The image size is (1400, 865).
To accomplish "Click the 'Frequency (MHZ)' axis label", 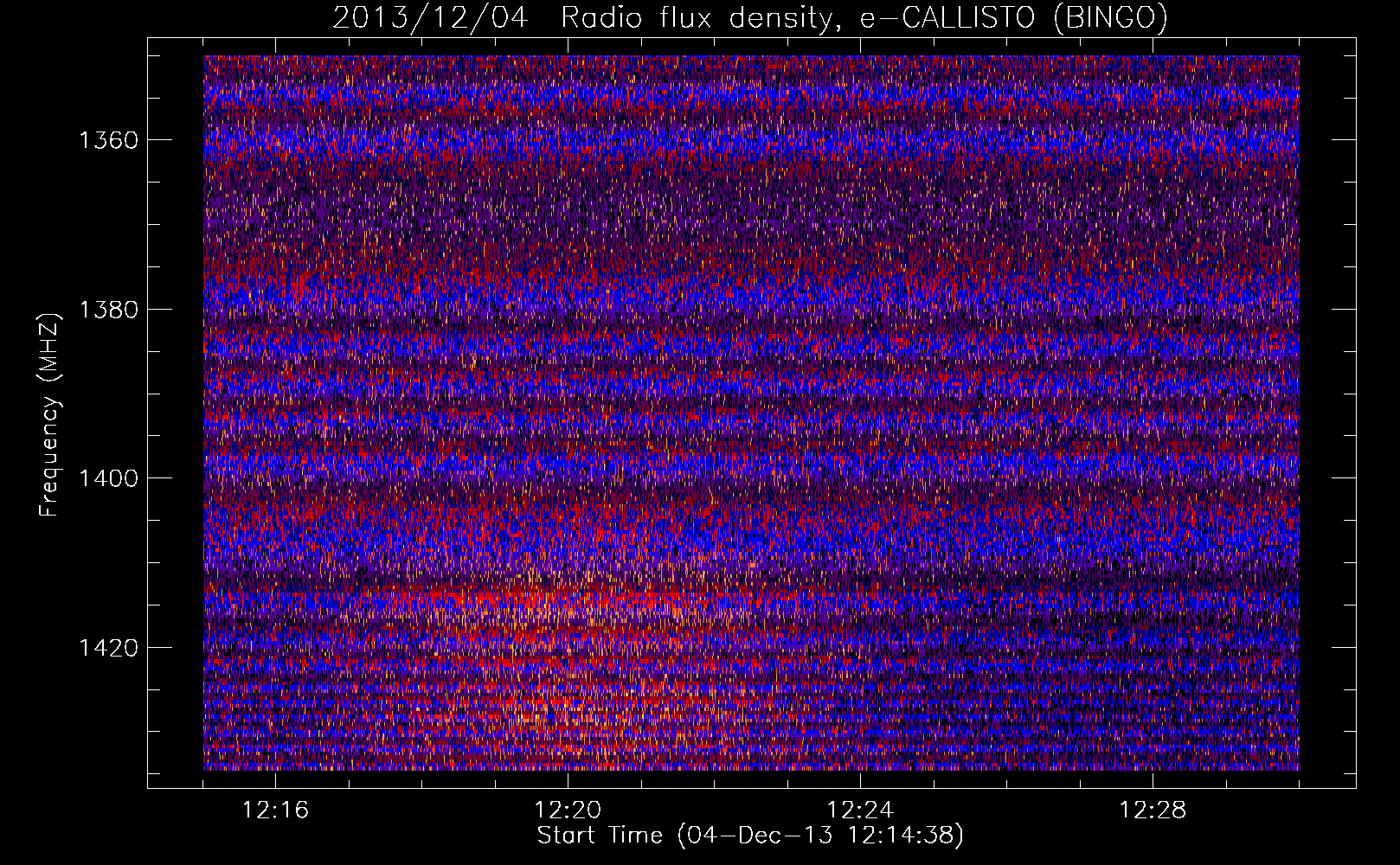I will [50, 415].
